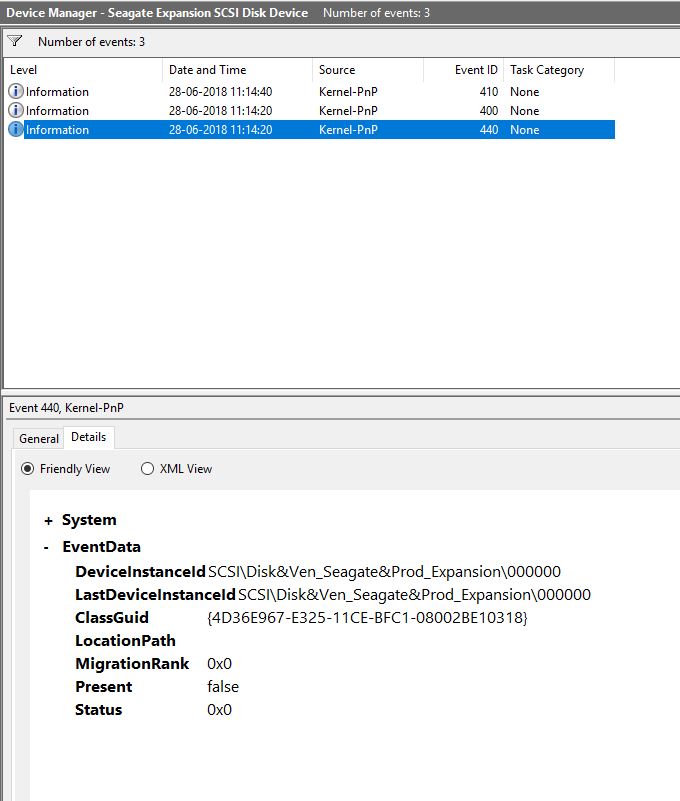Sort by the Source column header
This screenshot has width=680, height=801.
pos(368,69)
